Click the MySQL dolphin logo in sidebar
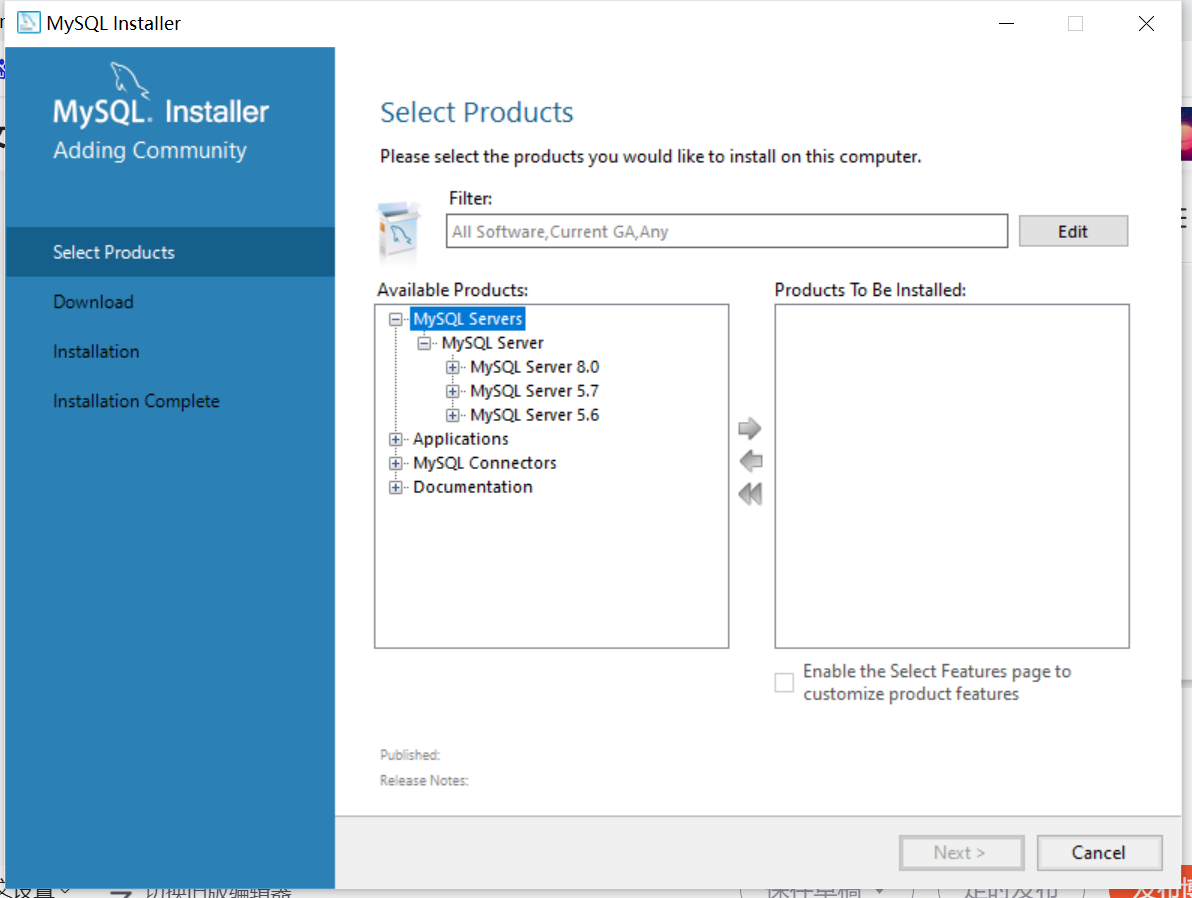1192x898 pixels. tap(129, 79)
